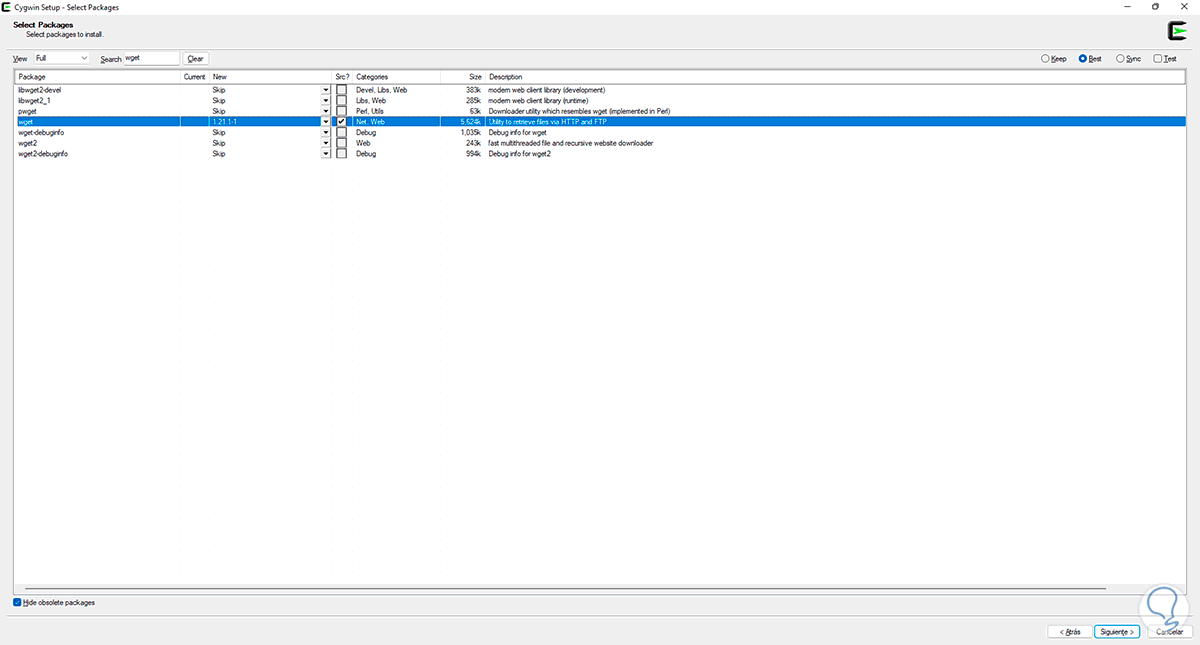Image resolution: width=1200 pixels, height=645 pixels.
Task: Check Src box for pwget
Action: [x=341, y=111]
